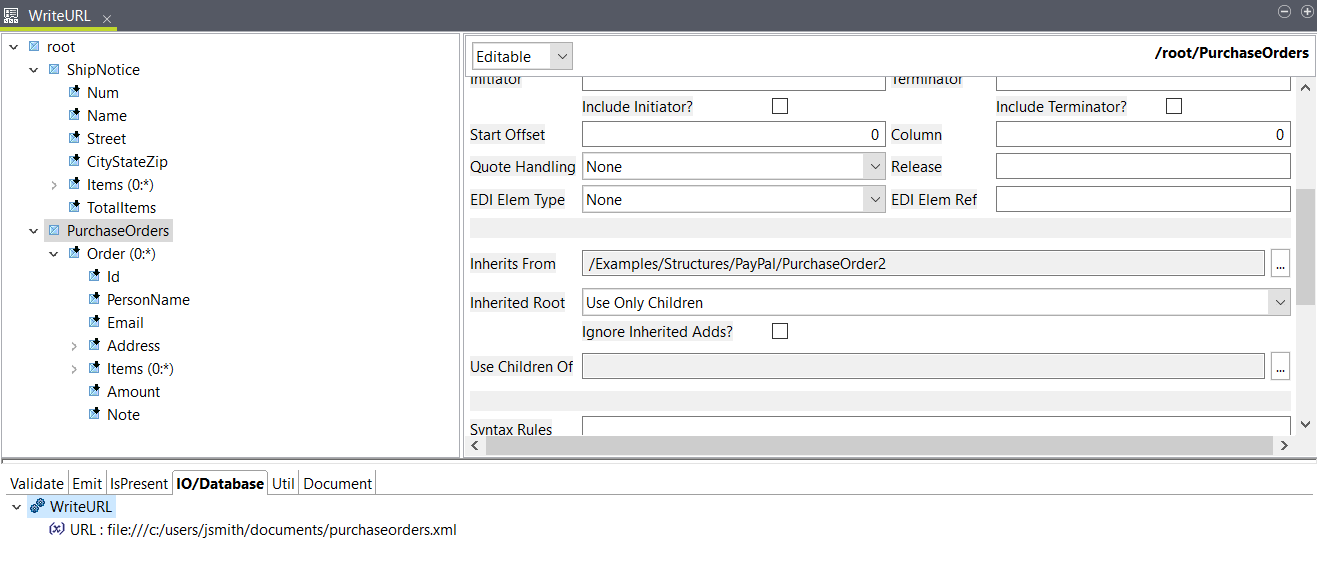Enable the Include Initiator checkbox
Screen dimensions: 1317x574
pos(780,106)
